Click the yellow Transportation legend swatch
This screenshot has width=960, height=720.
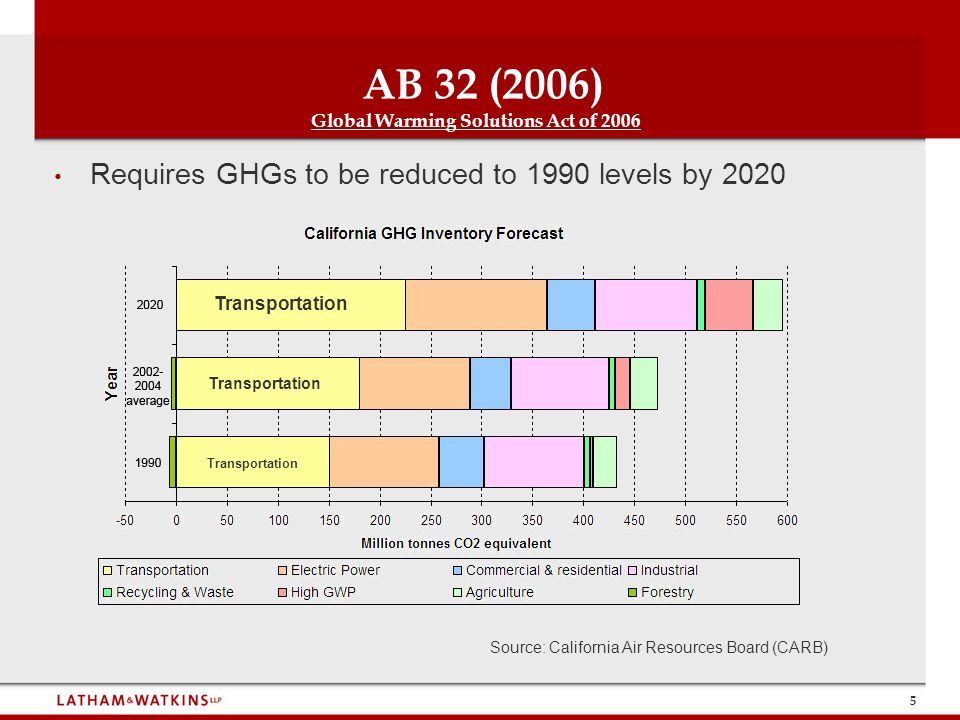(108, 571)
